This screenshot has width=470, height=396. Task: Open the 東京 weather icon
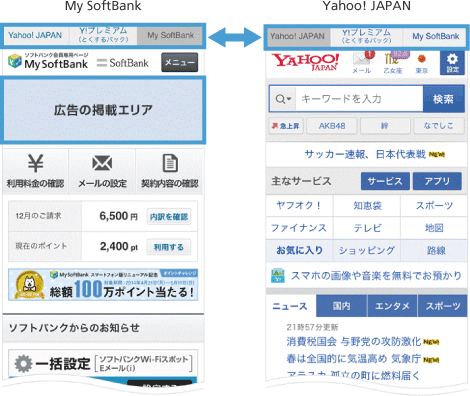point(422,63)
